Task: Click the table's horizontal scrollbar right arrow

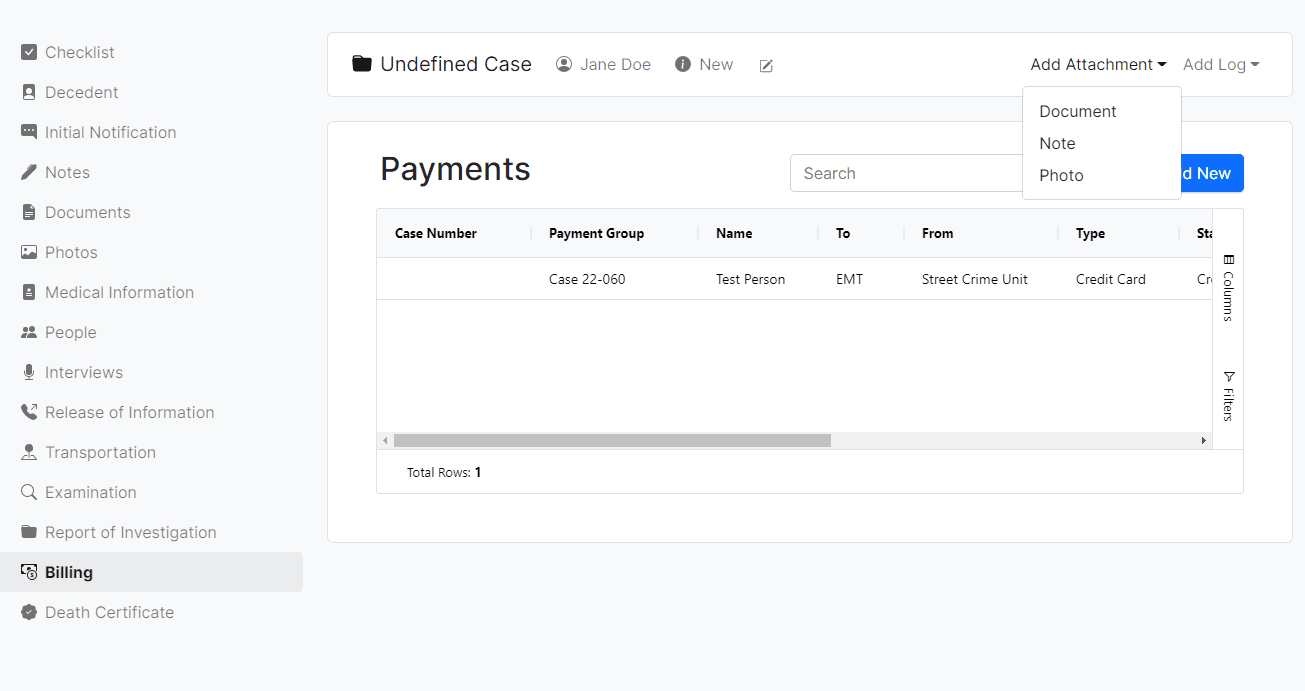Action: click(1204, 439)
